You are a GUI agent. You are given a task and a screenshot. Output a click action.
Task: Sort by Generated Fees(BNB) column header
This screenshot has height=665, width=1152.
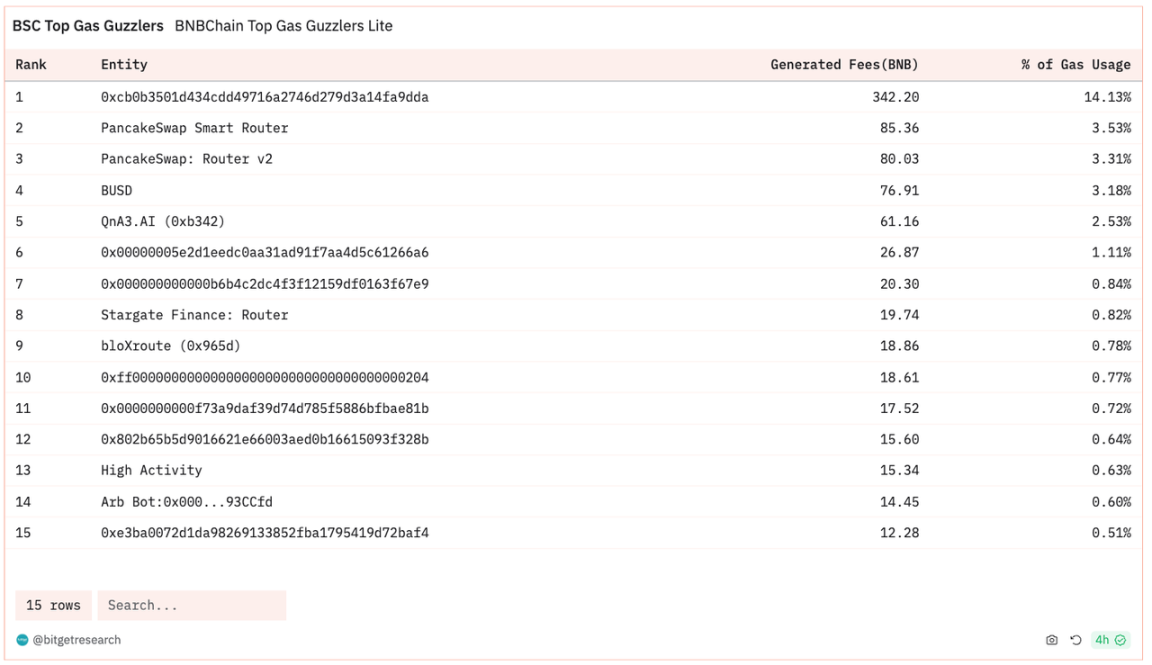click(x=844, y=65)
